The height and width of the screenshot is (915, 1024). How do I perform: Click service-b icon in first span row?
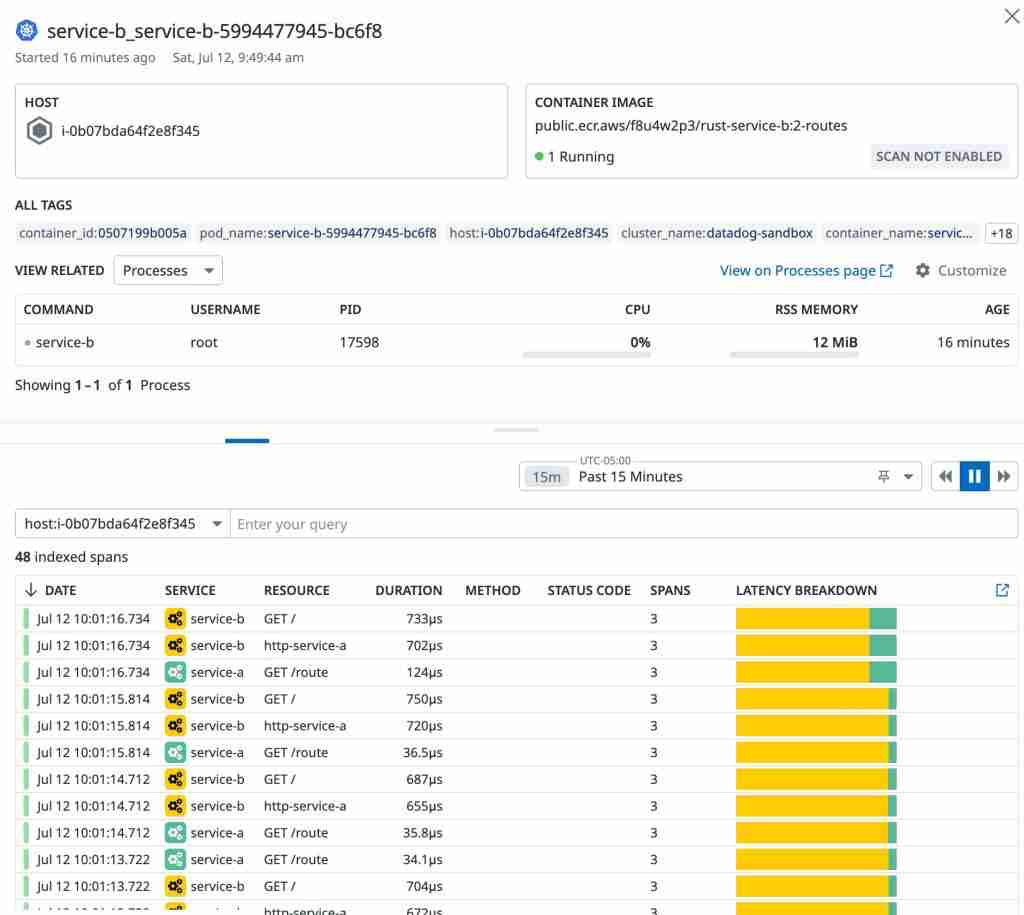pyautogui.click(x=175, y=619)
